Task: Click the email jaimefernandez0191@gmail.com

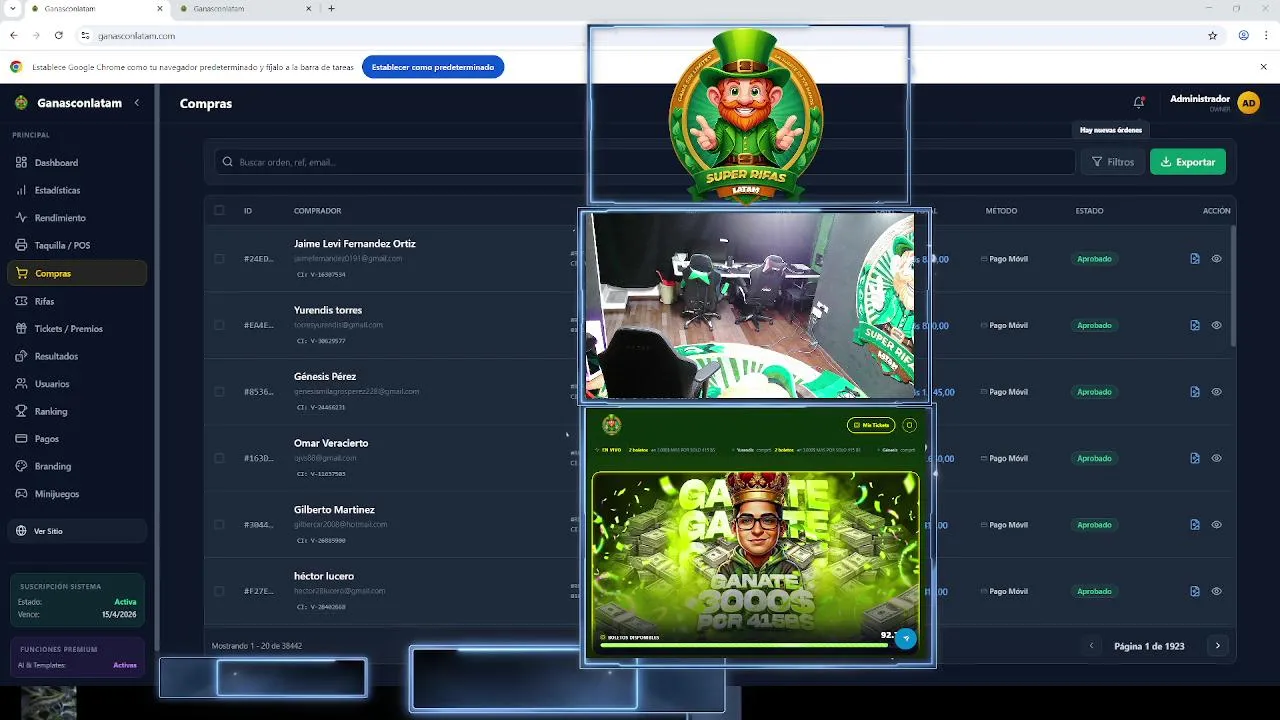Action: click(348, 258)
